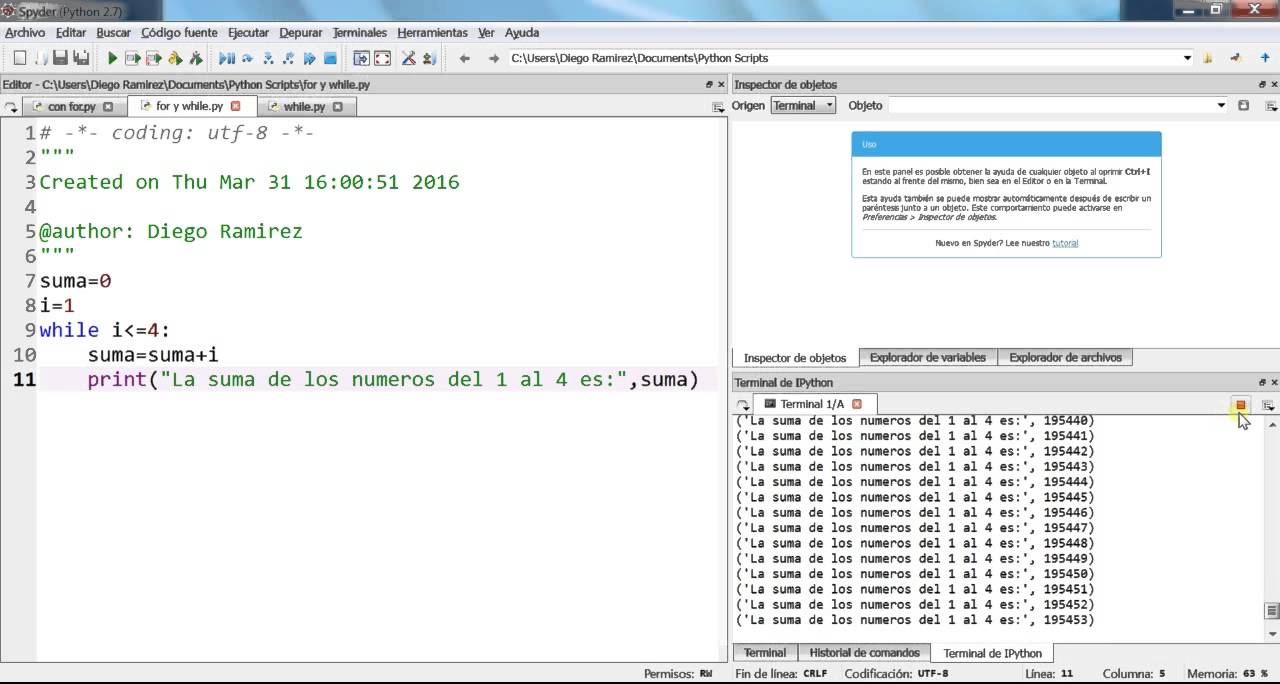This screenshot has height=684, width=1280.
Task: Open the Herramientas menu
Action: (x=432, y=33)
